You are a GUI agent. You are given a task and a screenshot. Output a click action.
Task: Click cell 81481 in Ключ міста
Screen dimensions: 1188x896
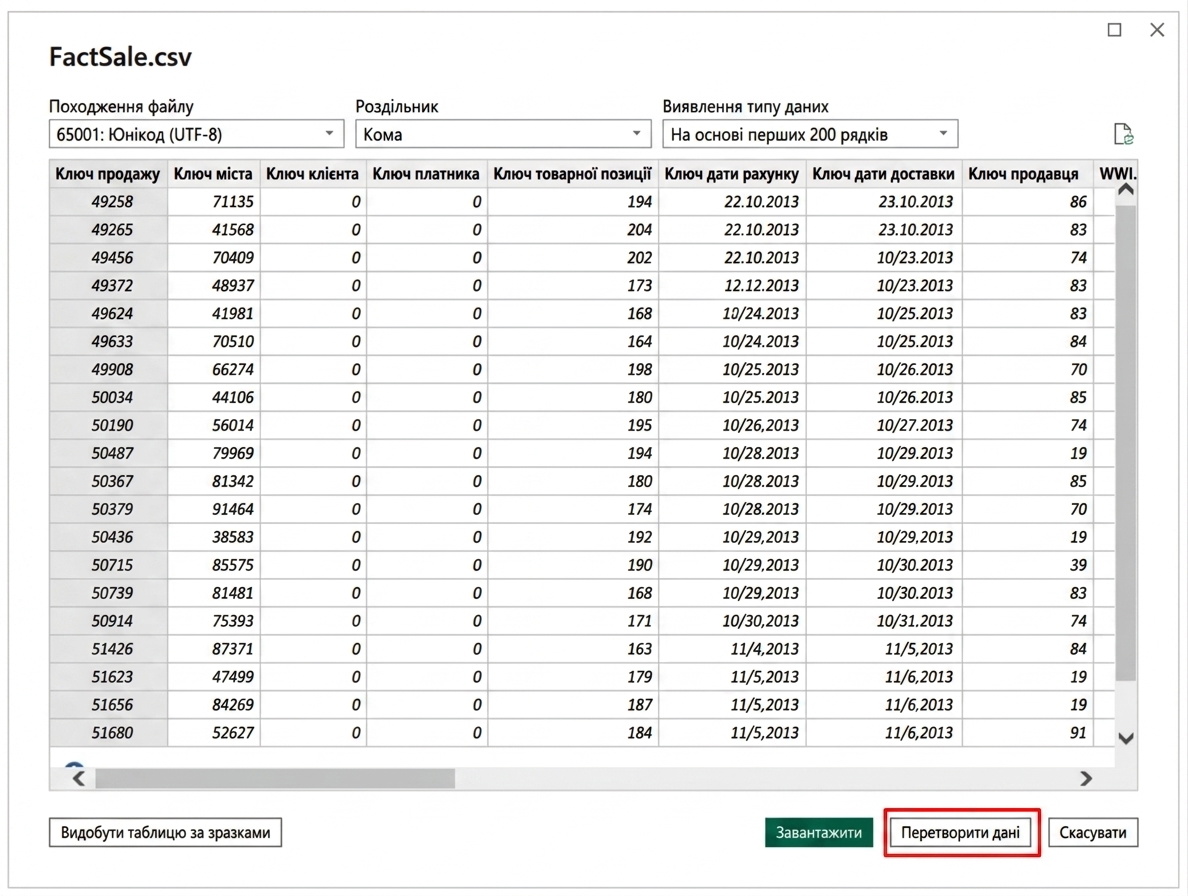[x=213, y=593]
